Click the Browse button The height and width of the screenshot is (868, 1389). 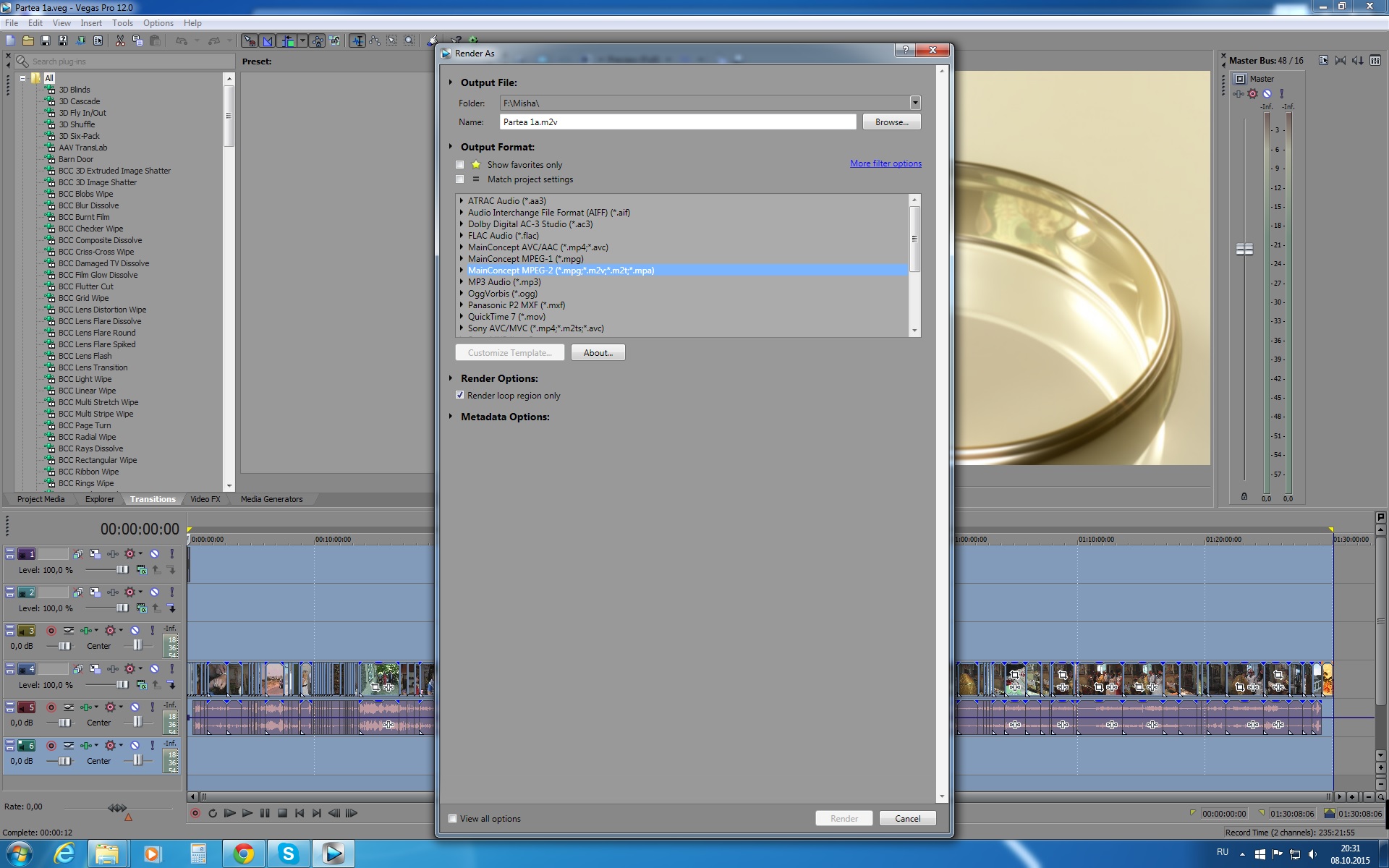coord(891,122)
